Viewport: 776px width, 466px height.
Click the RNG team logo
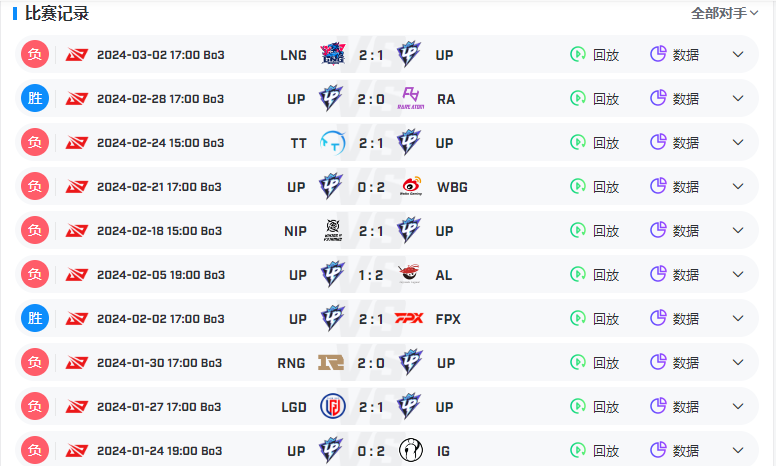coord(331,363)
